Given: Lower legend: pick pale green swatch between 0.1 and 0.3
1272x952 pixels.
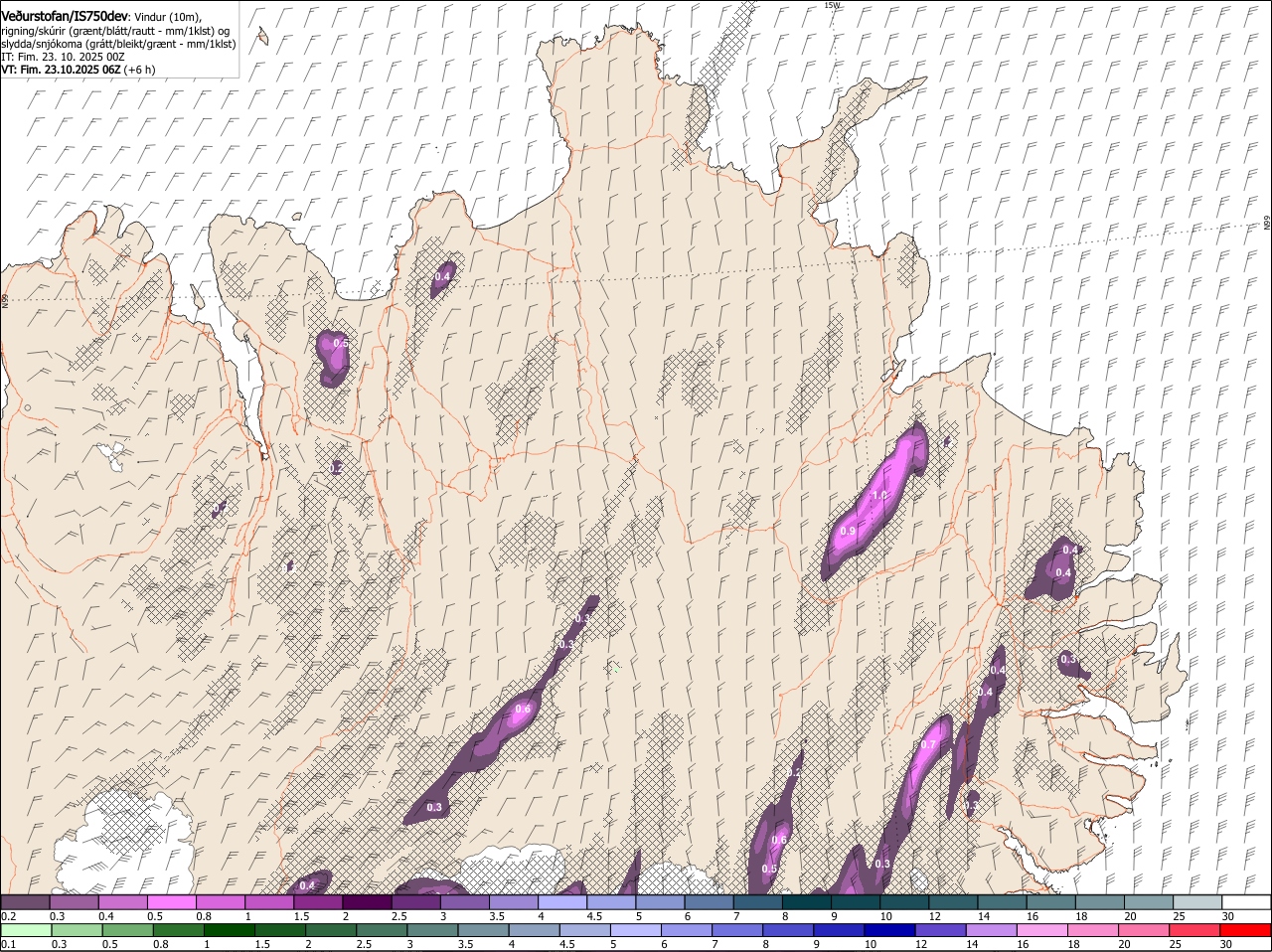Looking at the screenshot, I should pyautogui.click(x=26, y=931).
